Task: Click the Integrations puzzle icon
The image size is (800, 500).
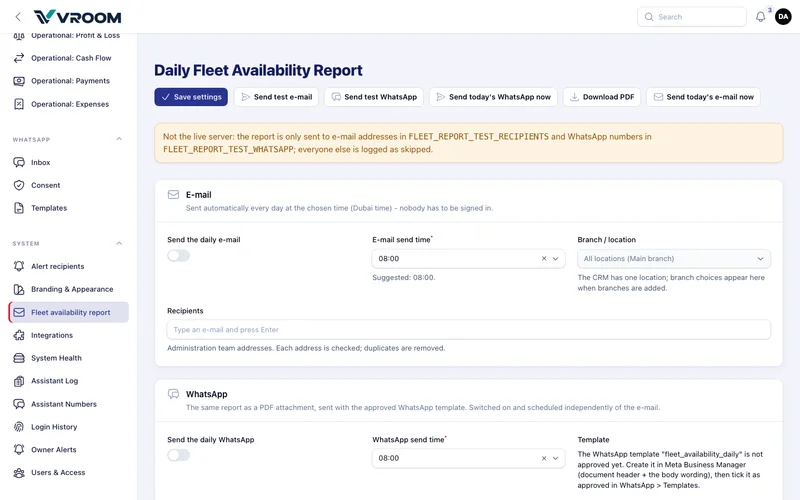Action: [x=19, y=335]
